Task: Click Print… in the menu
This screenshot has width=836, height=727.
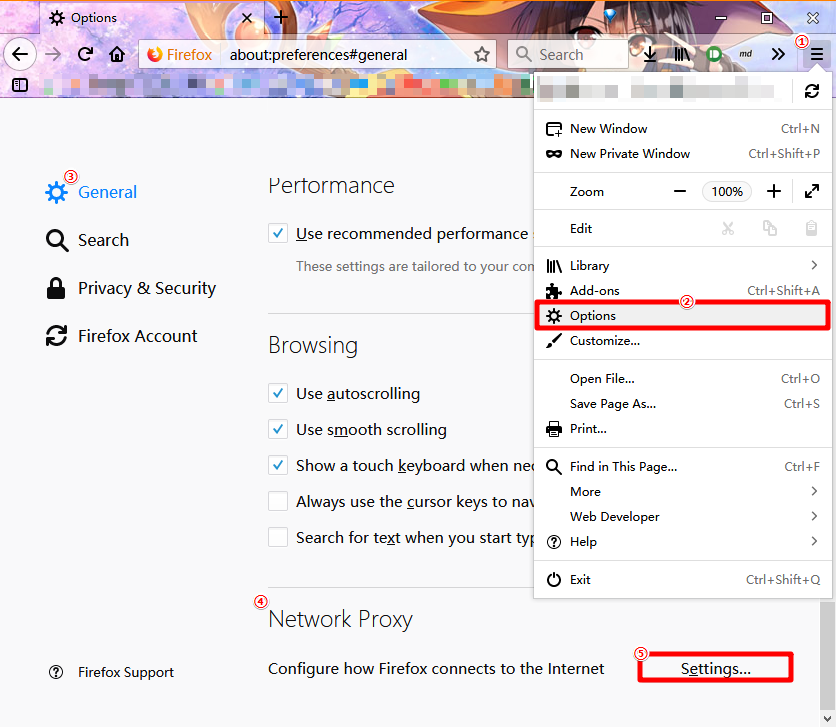Action: click(682, 429)
